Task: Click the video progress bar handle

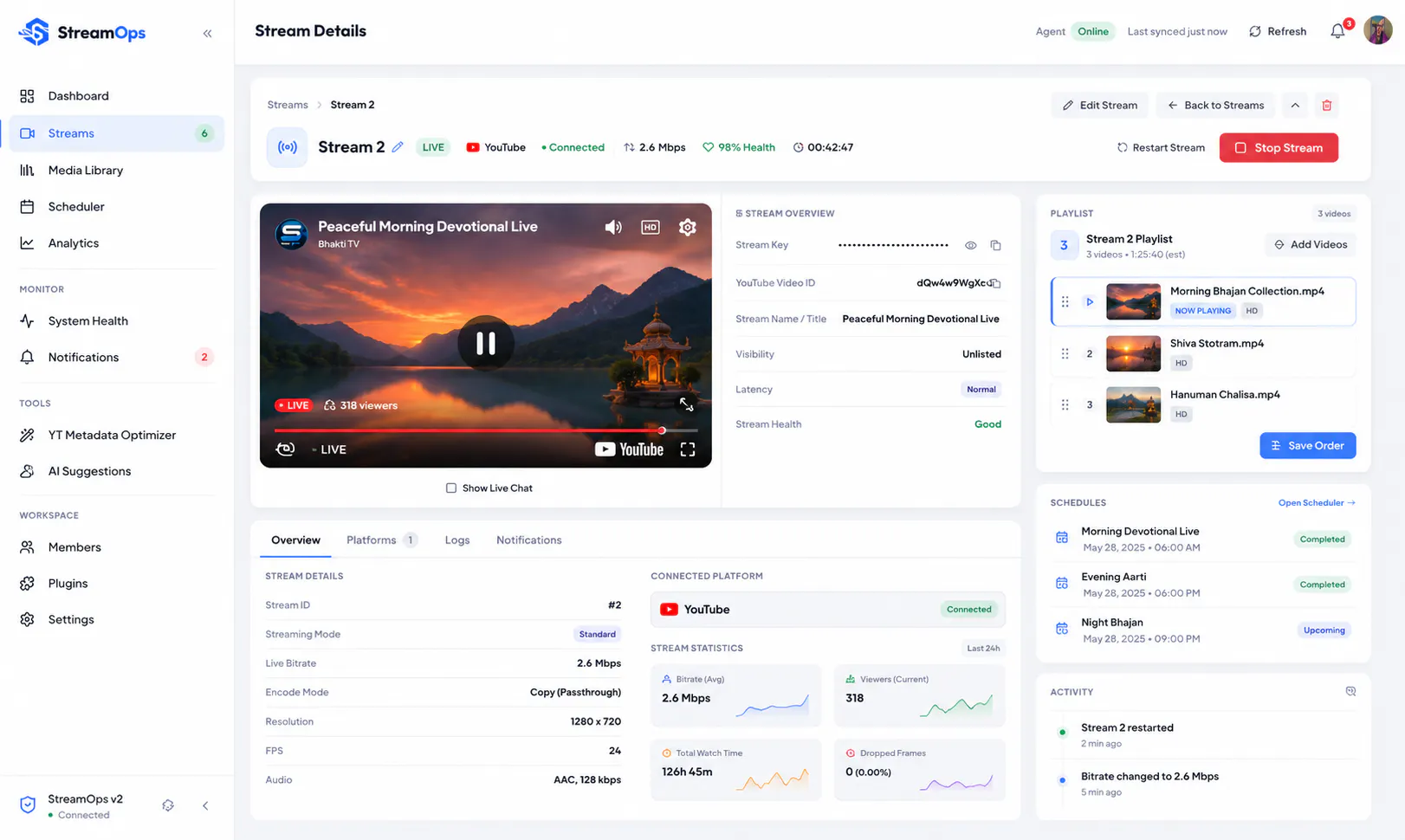Action: [662, 430]
